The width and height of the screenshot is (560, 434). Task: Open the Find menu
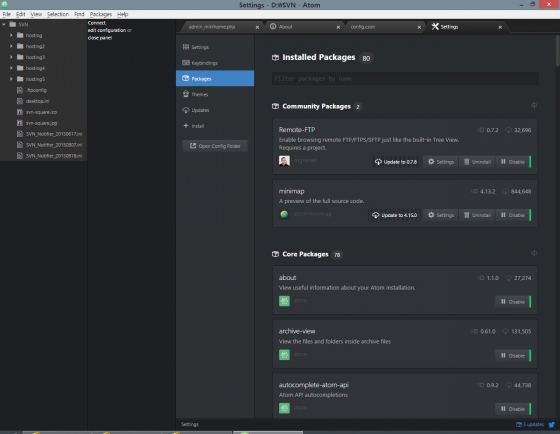pos(79,14)
